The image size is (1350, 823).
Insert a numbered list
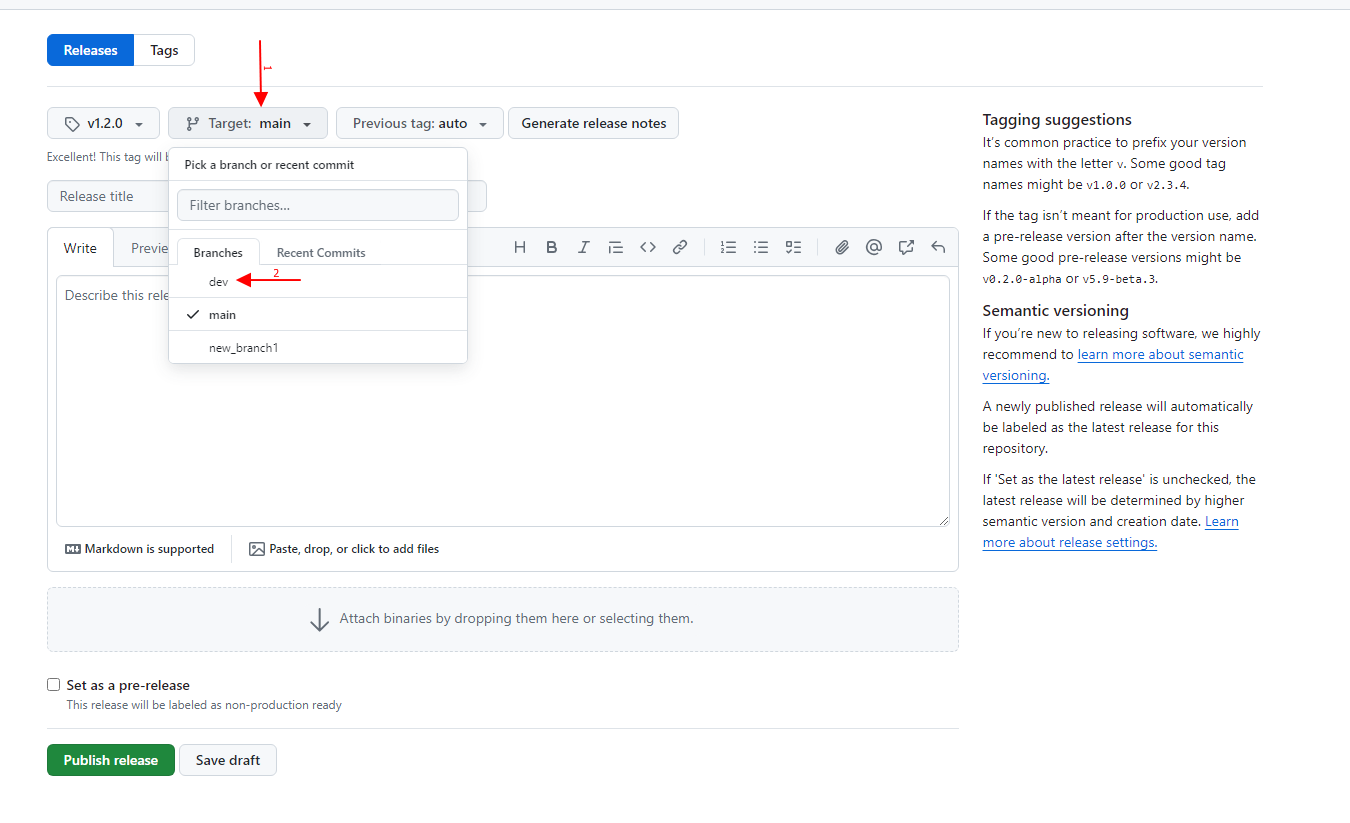pyautogui.click(x=729, y=247)
